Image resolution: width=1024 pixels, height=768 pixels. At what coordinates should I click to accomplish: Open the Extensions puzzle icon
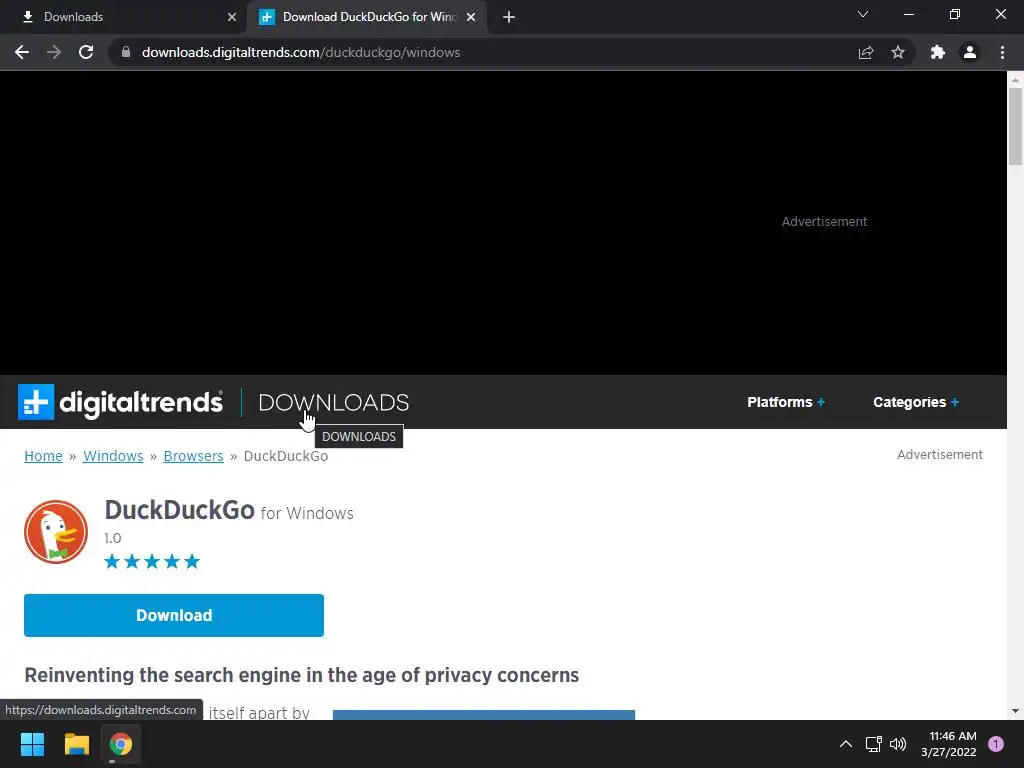938,52
